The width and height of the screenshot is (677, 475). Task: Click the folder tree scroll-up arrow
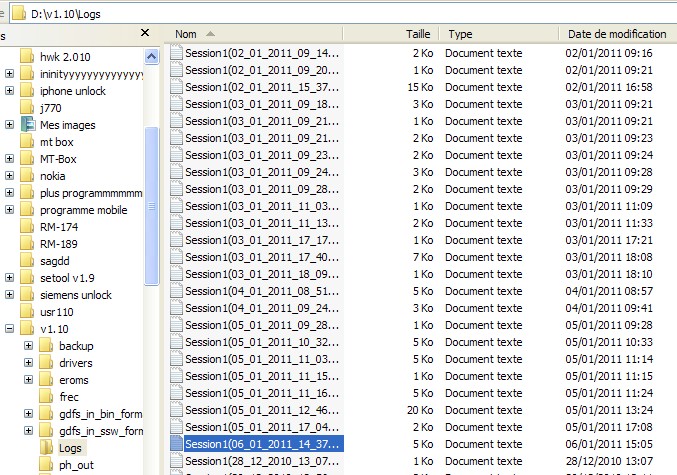[152, 57]
